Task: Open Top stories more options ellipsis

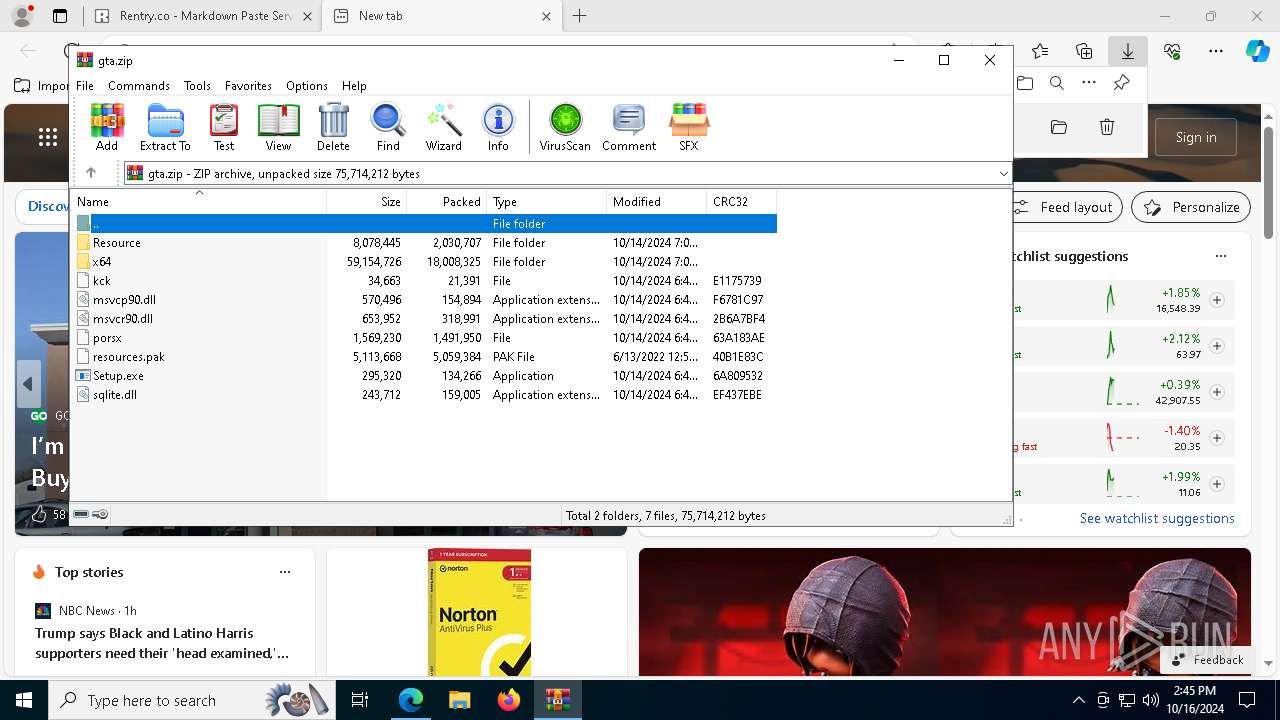Action: pyautogui.click(x=285, y=572)
